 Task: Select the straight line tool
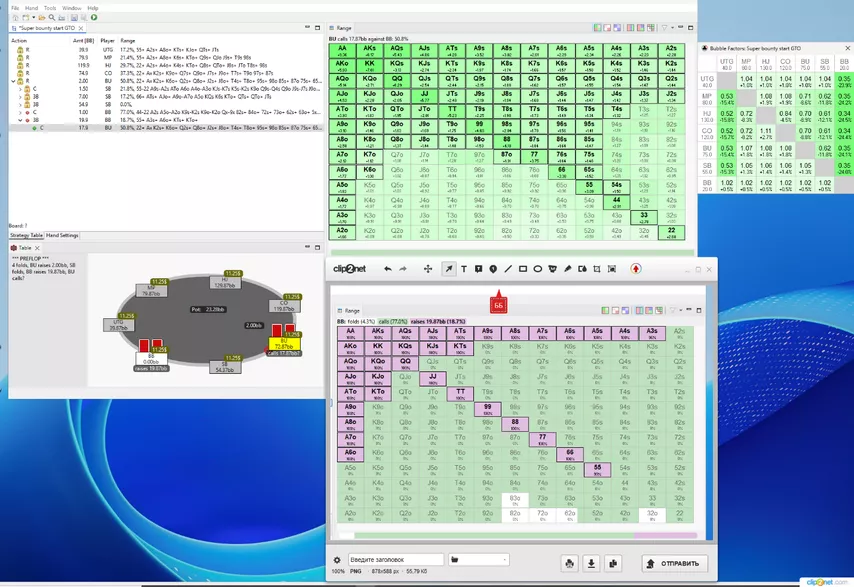[x=508, y=269]
